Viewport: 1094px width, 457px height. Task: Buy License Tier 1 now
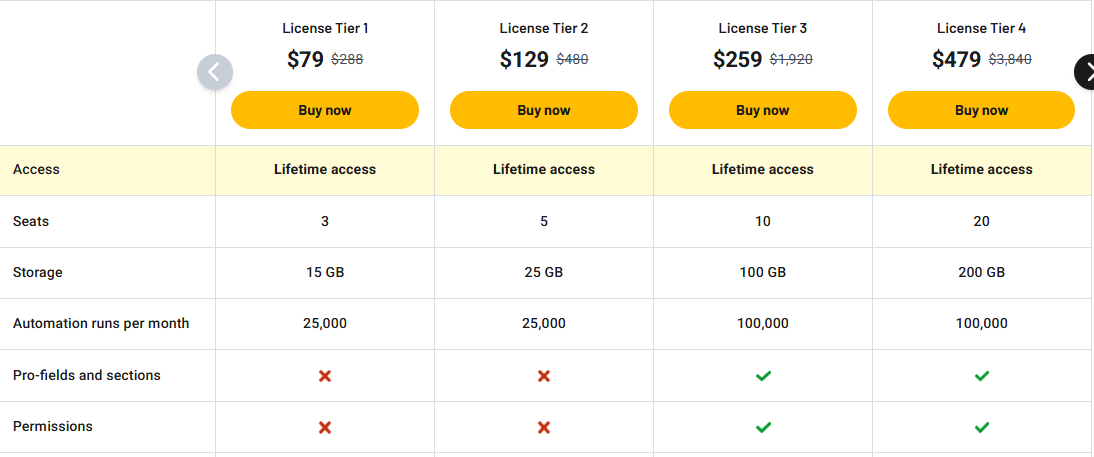click(x=325, y=110)
